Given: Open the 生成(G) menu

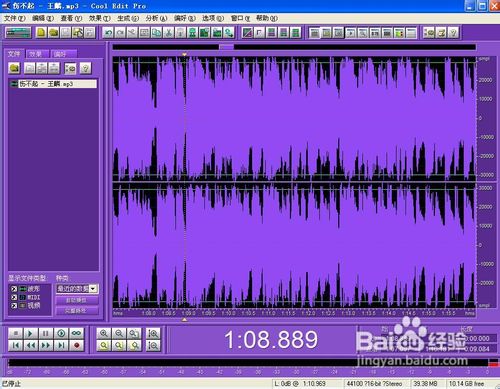Looking at the screenshot, I should 128,18.
